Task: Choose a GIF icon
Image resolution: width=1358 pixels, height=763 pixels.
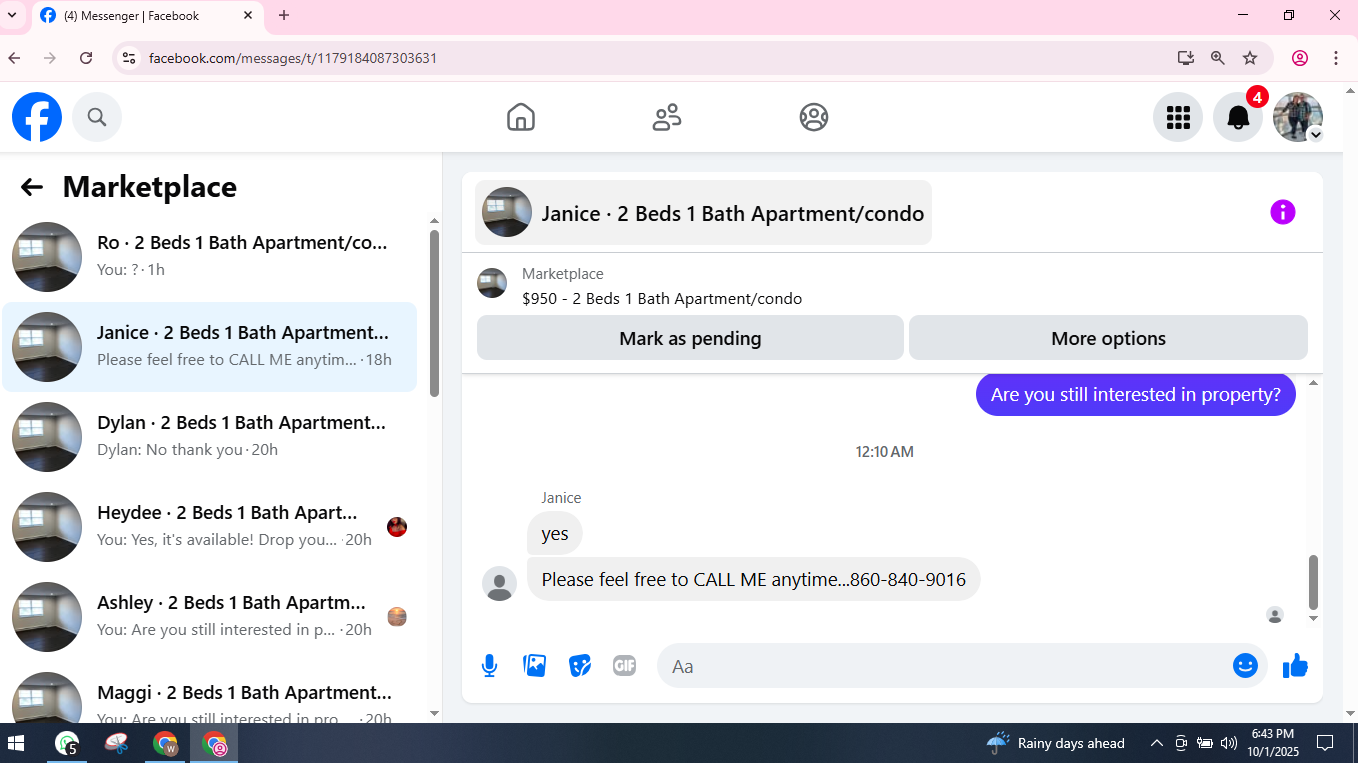Action: 624,666
